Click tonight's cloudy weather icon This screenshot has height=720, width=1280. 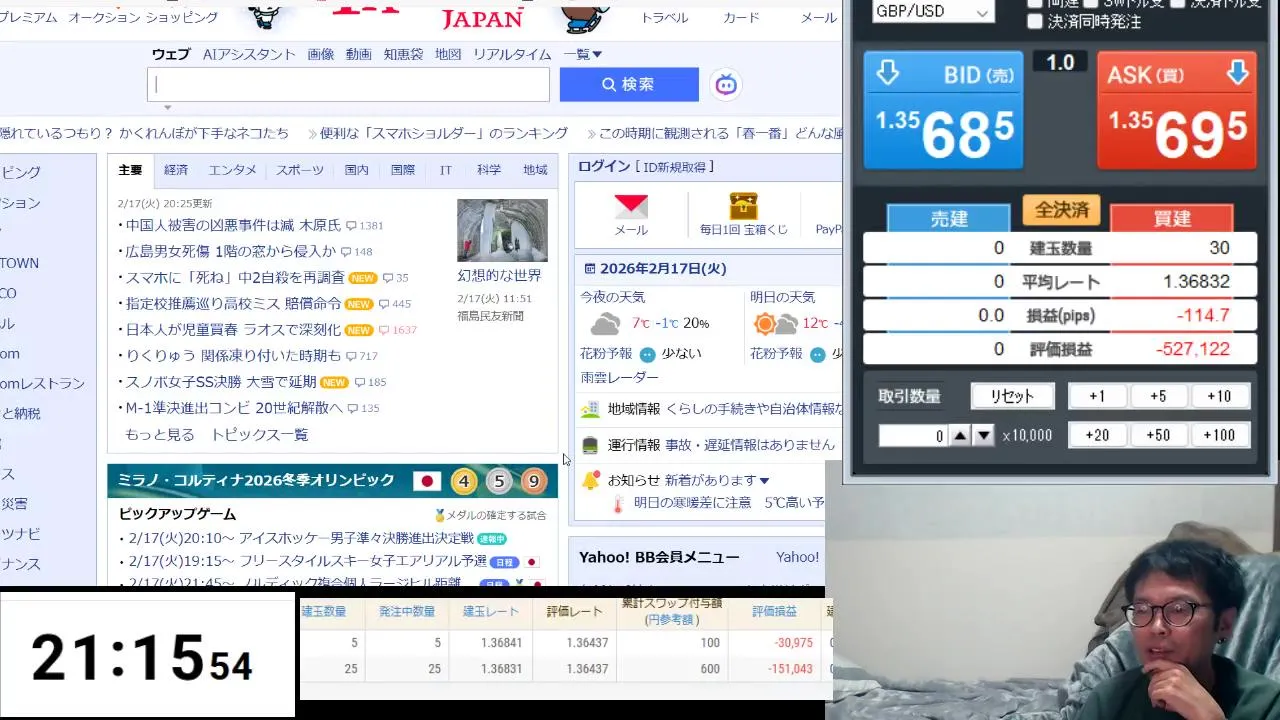pyautogui.click(x=605, y=324)
